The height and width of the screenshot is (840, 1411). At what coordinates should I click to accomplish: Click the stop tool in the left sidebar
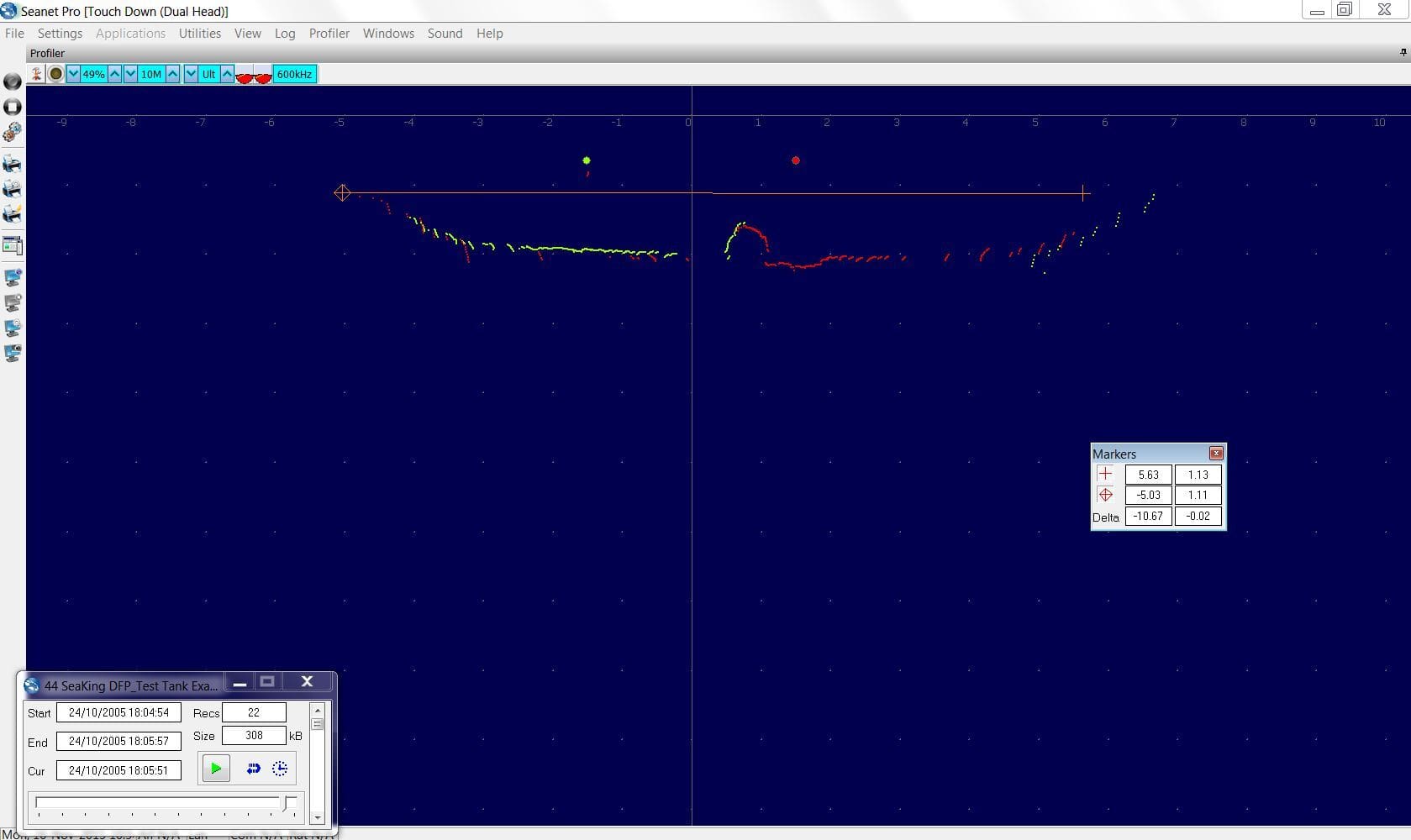[12, 107]
